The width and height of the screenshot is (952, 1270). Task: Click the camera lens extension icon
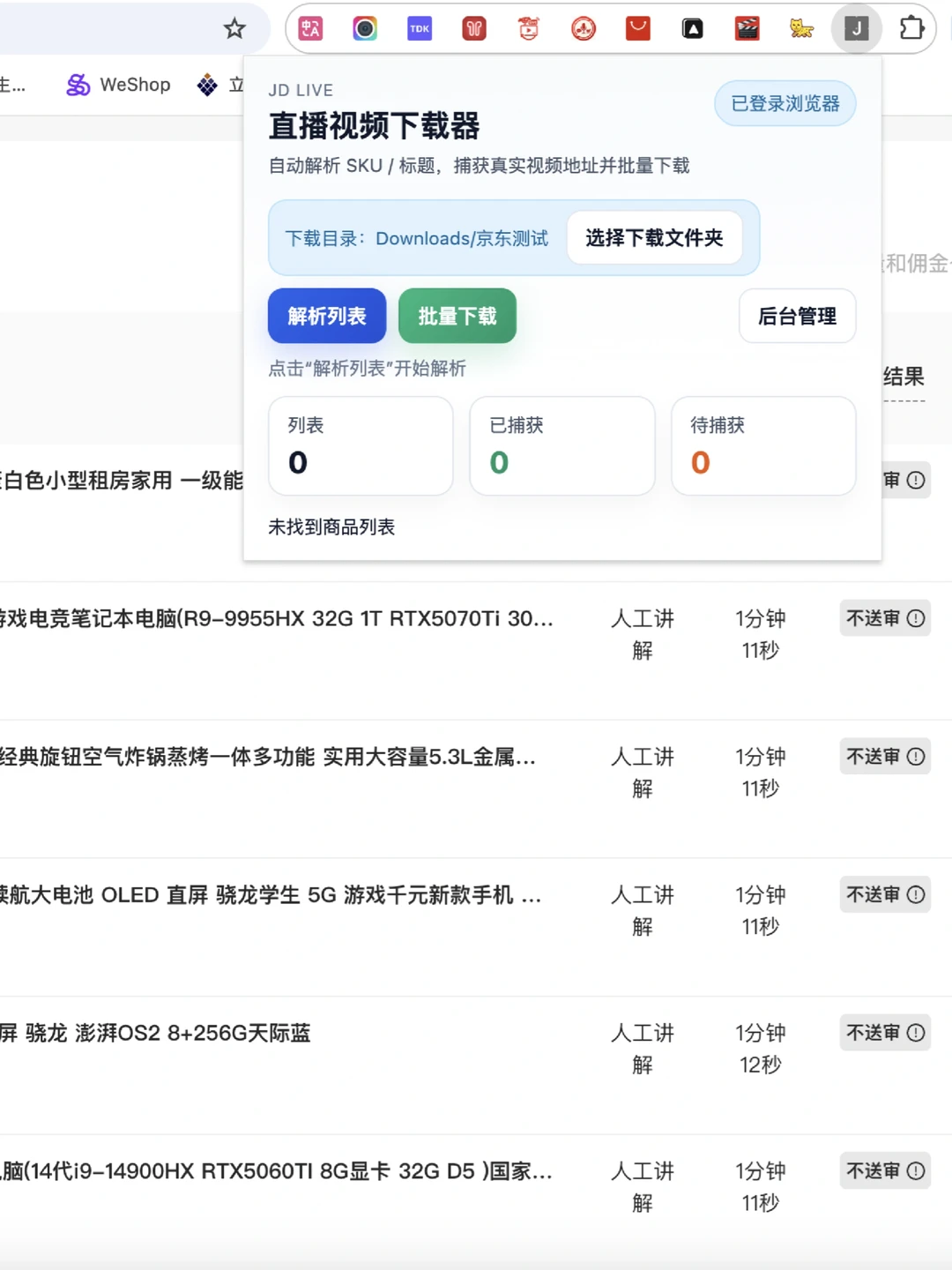(364, 28)
